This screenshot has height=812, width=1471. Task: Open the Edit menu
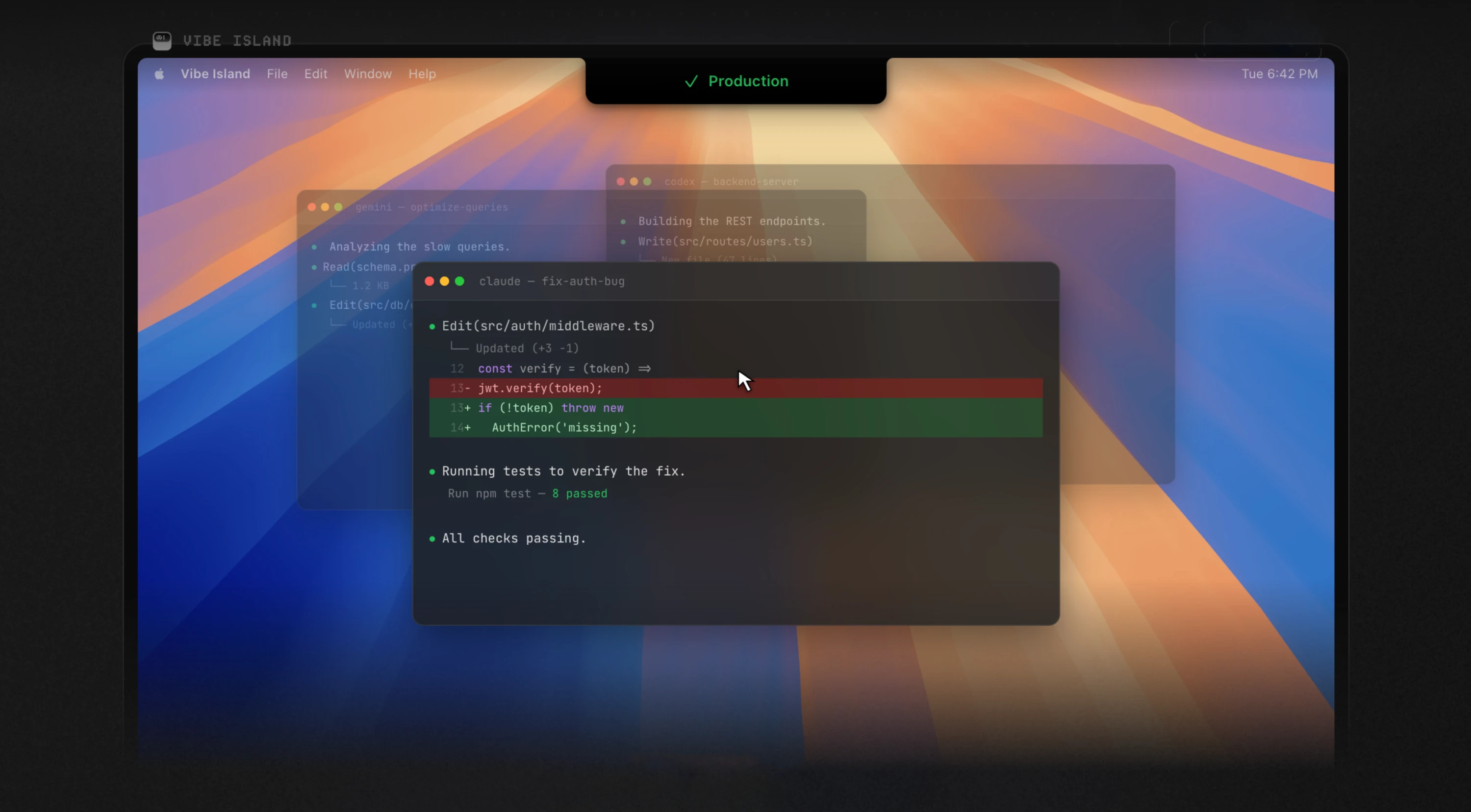tap(315, 74)
